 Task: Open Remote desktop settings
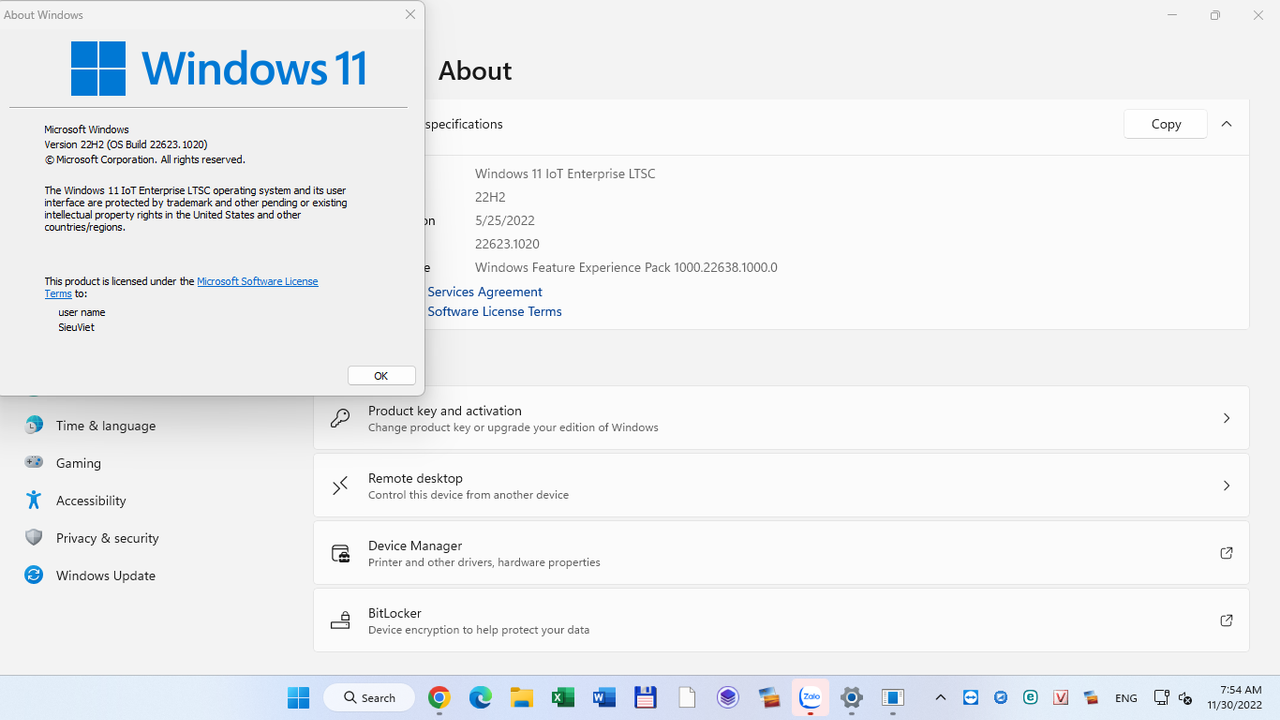[781, 486]
